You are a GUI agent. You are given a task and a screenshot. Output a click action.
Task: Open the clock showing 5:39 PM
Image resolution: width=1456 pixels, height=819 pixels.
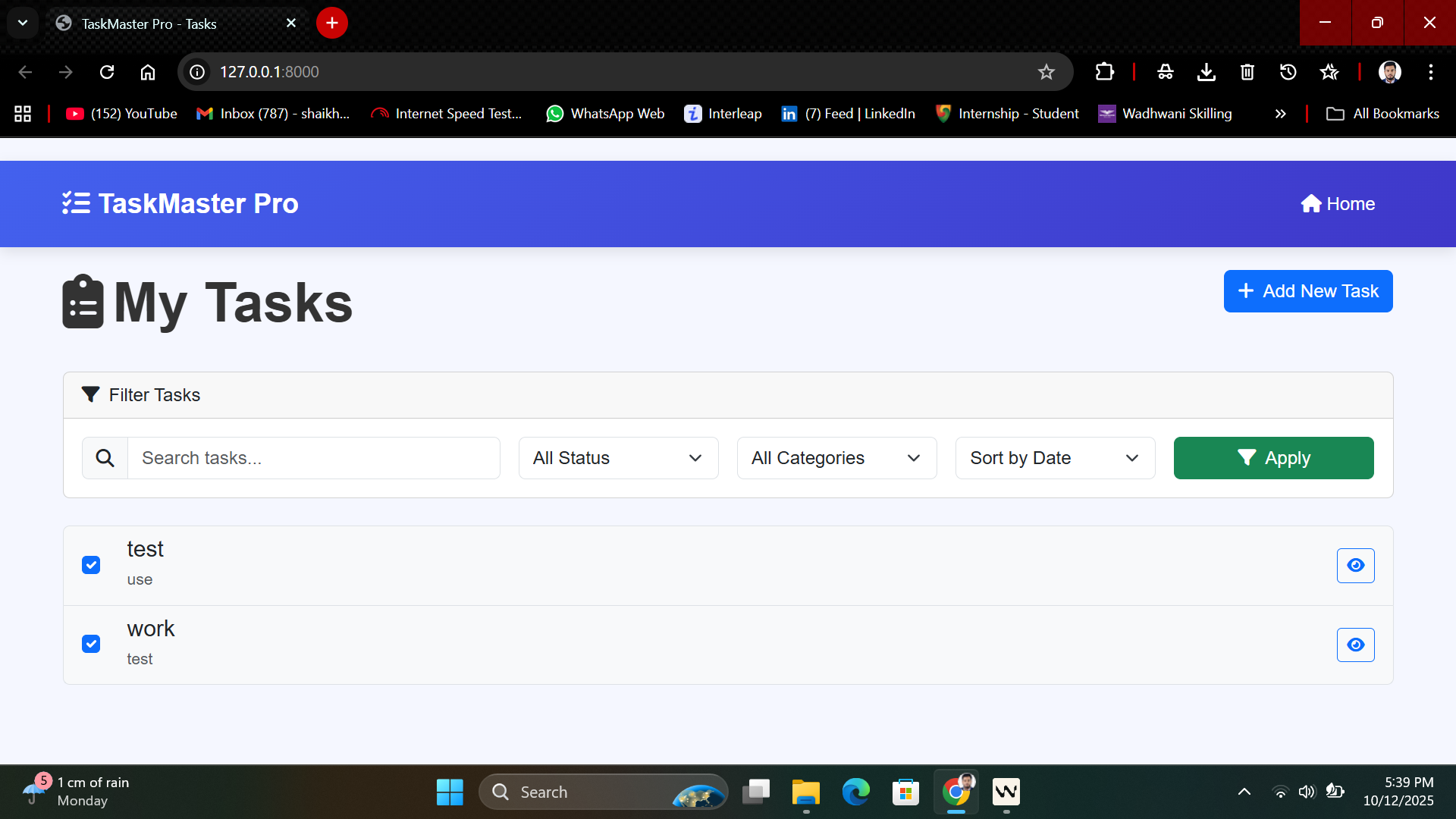point(1398,792)
